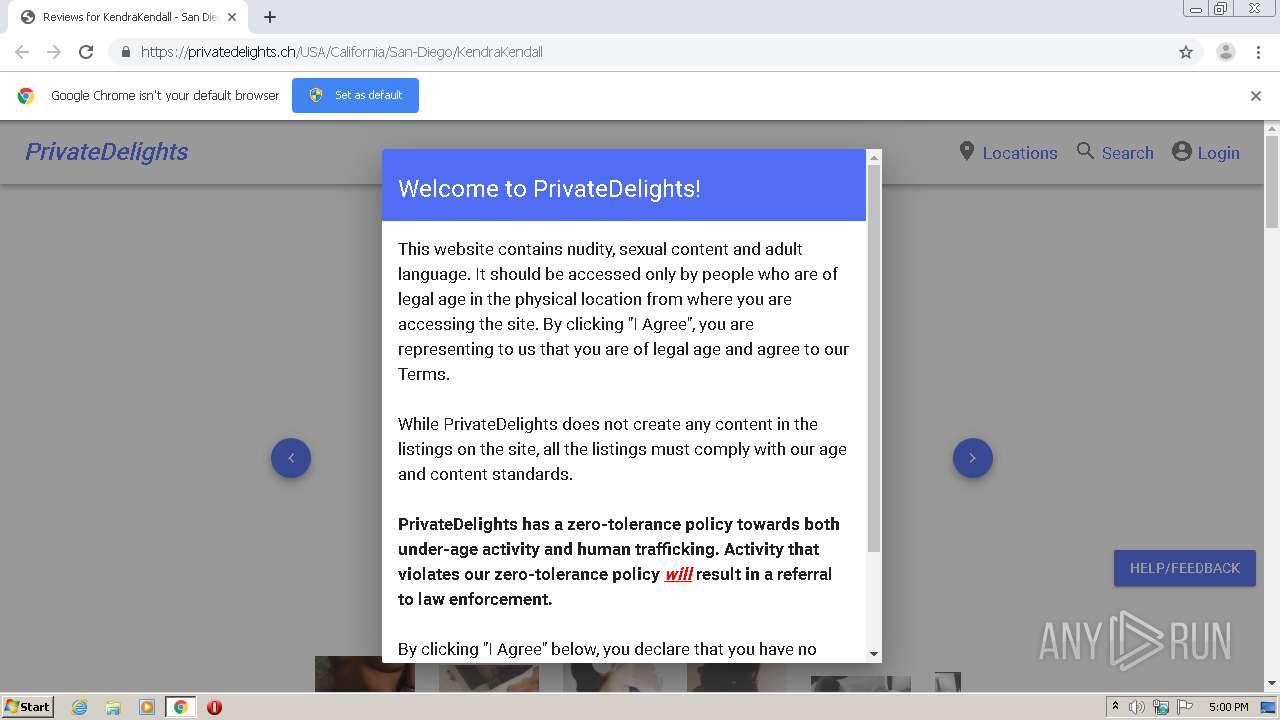1280x720 pixels.
Task: Reload the current page
Action: [x=86, y=52]
